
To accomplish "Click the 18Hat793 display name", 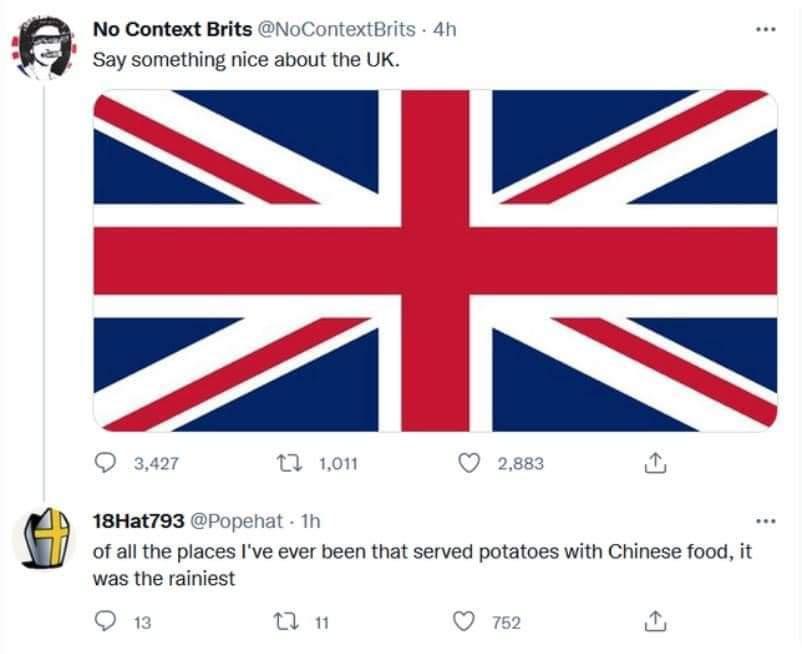I will click(138, 521).
